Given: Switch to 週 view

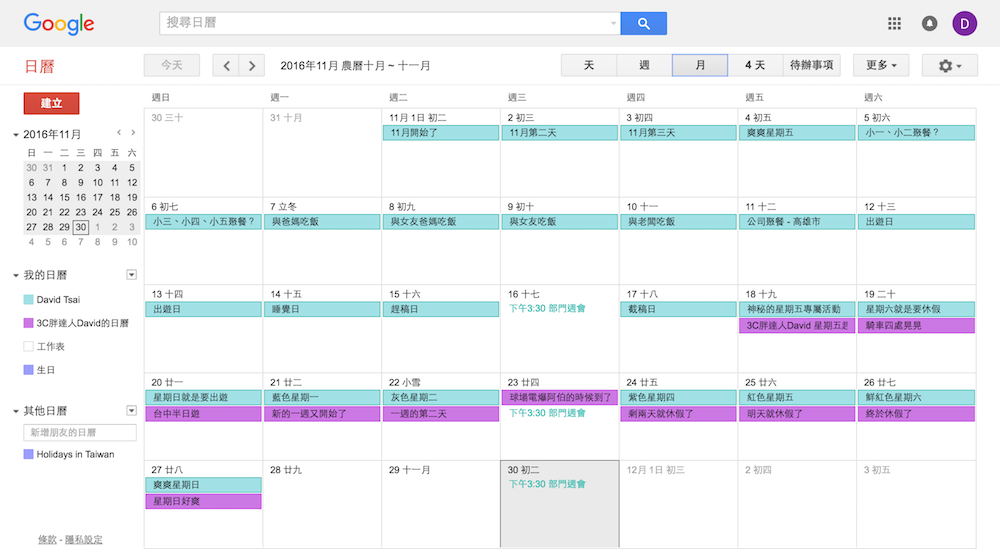Looking at the screenshot, I should point(644,66).
